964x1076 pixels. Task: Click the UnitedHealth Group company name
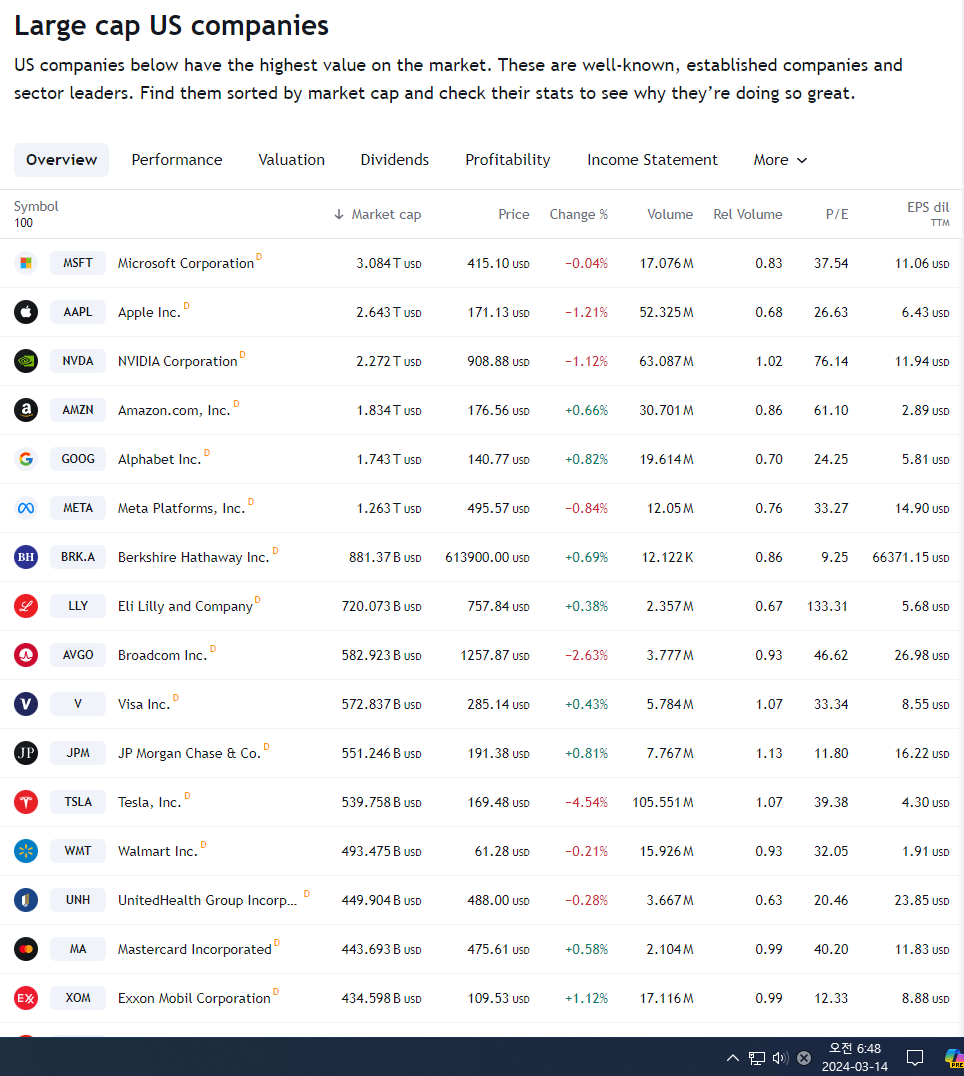pos(208,900)
